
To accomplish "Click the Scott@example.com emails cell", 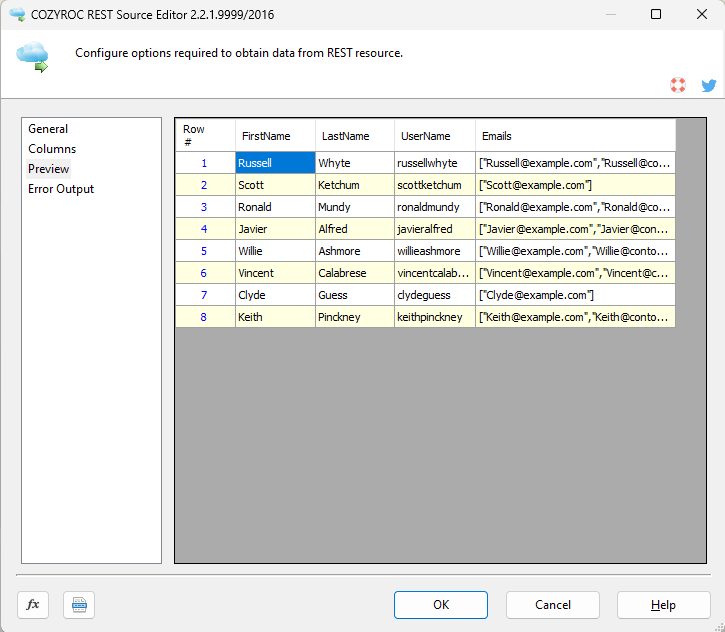I will coord(575,185).
